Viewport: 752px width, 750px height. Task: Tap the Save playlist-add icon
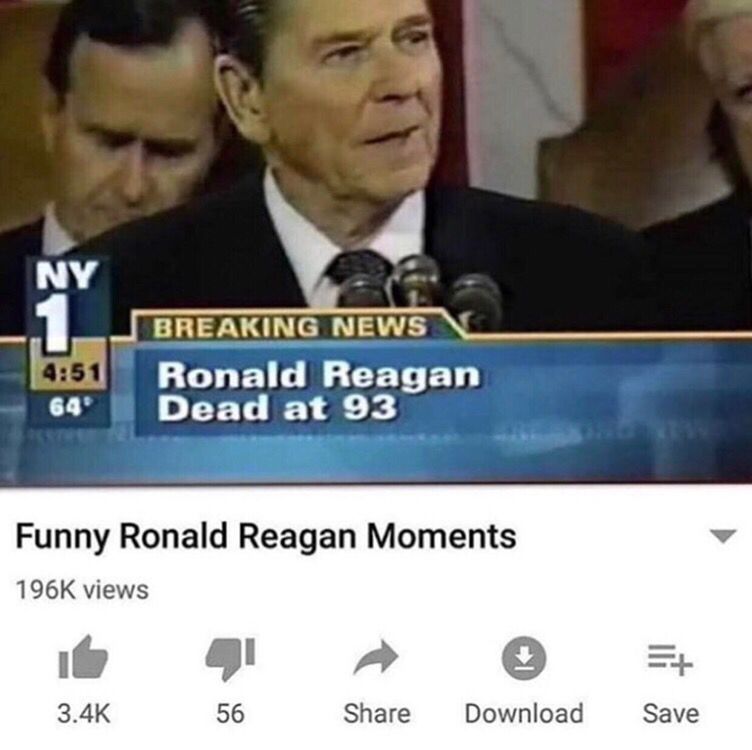670,659
